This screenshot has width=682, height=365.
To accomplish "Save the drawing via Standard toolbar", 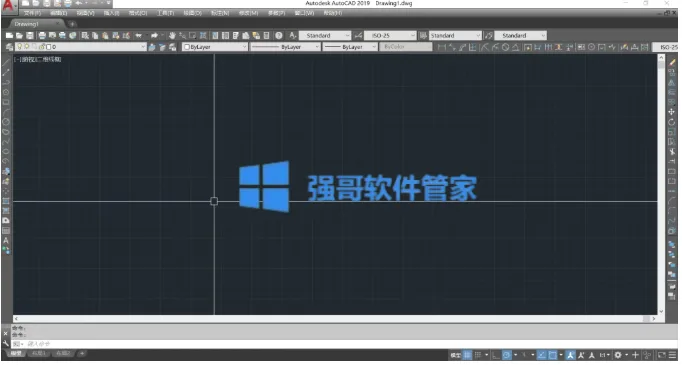I will [30, 36].
